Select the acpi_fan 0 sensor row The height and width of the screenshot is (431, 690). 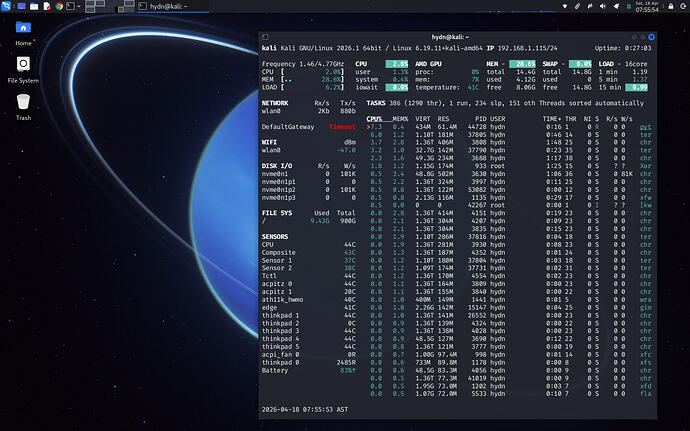tap(309, 355)
